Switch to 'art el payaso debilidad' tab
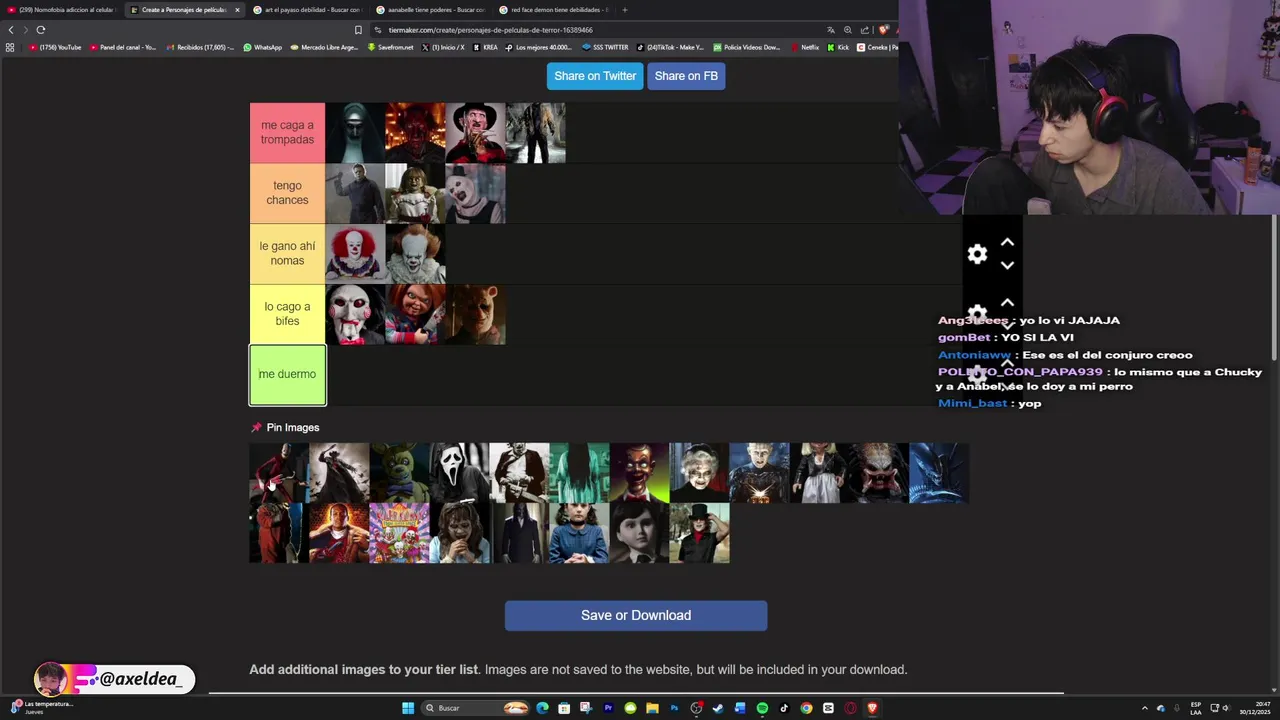The height and width of the screenshot is (720, 1280). (308, 10)
